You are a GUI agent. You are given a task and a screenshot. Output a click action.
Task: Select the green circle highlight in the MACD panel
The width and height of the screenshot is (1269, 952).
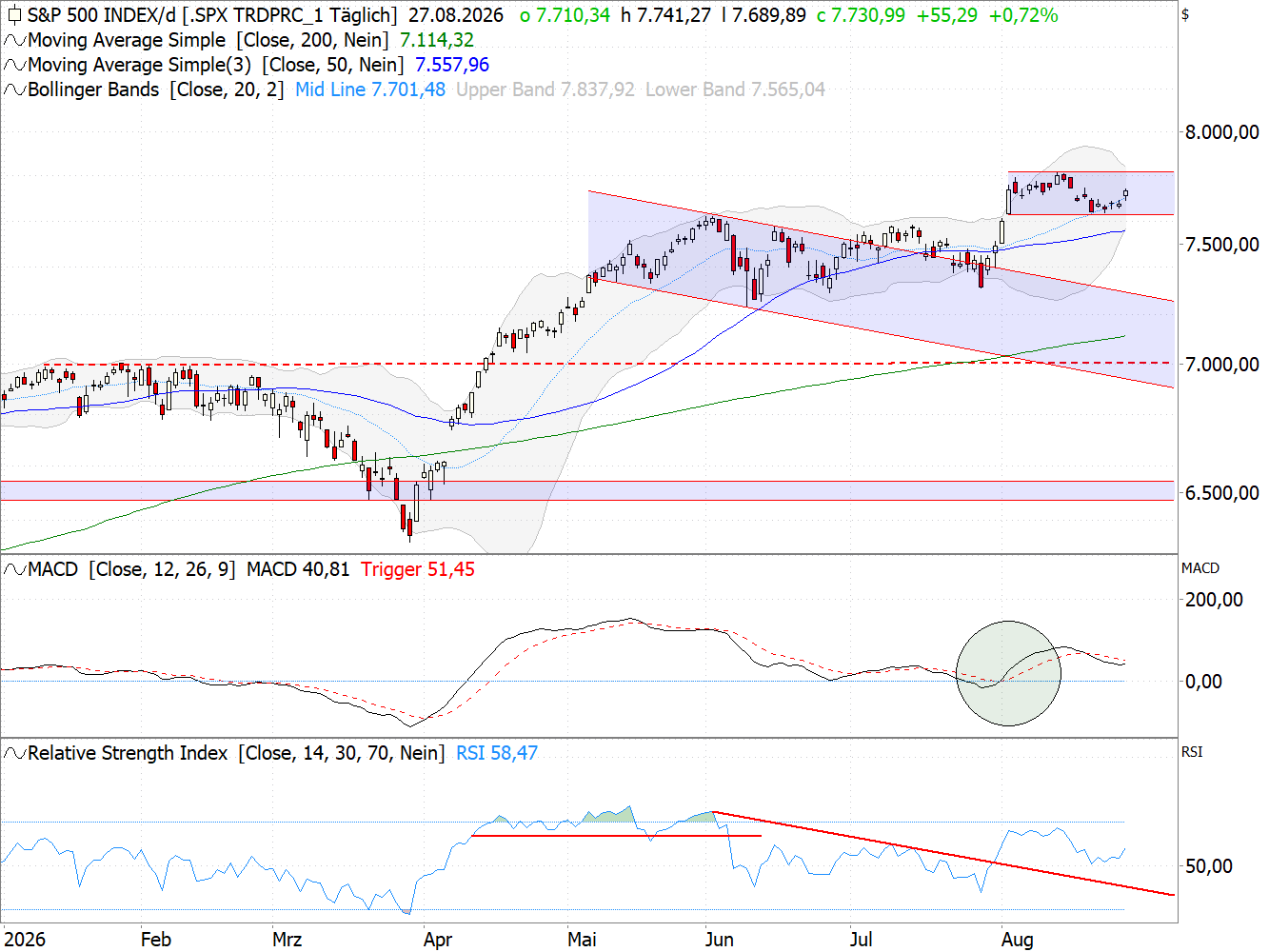tap(1008, 673)
